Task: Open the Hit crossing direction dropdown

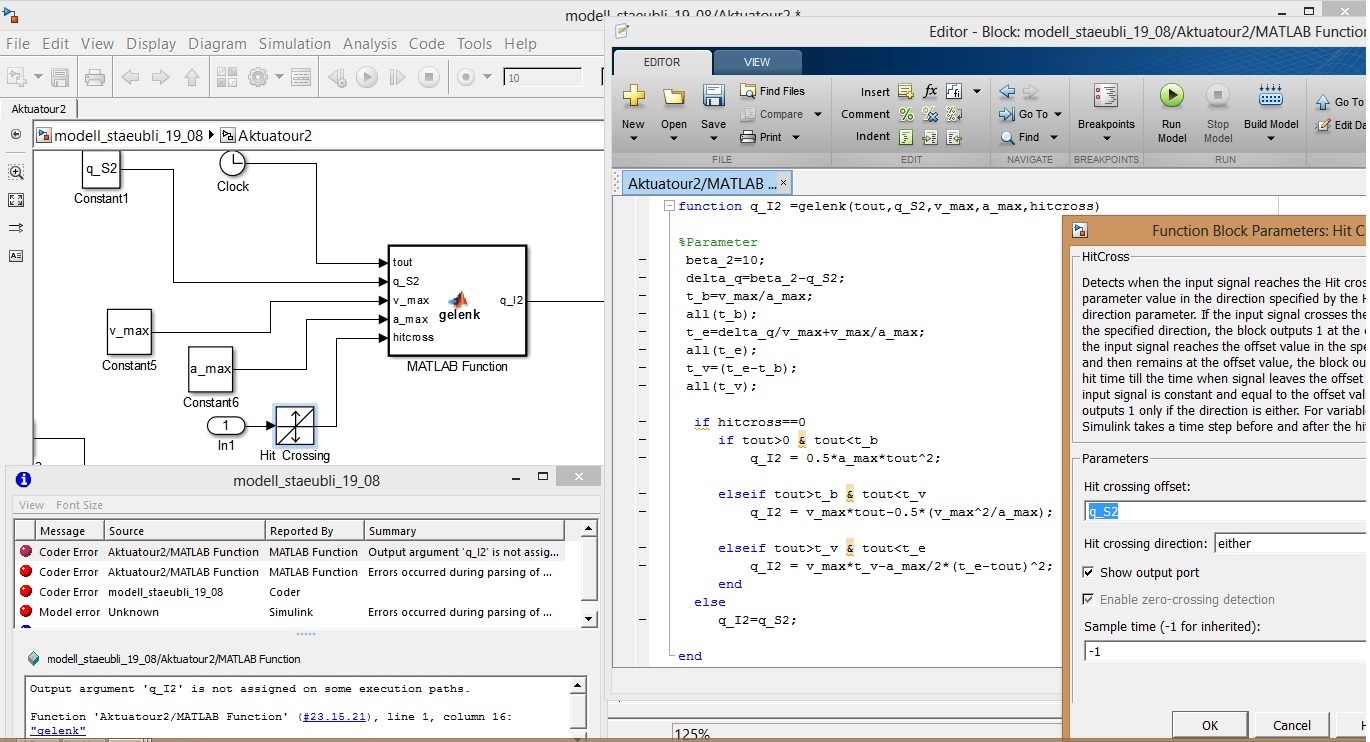Action: (1288, 544)
